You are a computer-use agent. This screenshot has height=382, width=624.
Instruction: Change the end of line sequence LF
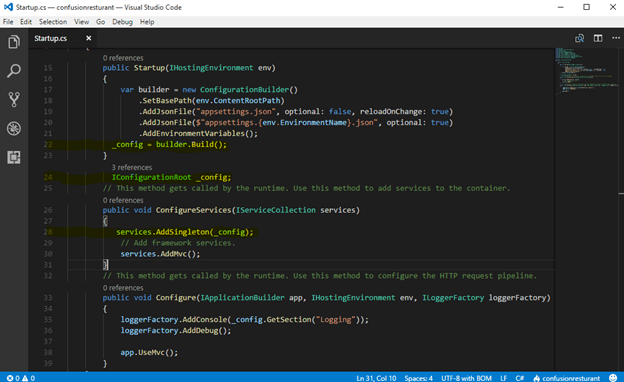pyautogui.click(x=503, y=378)
